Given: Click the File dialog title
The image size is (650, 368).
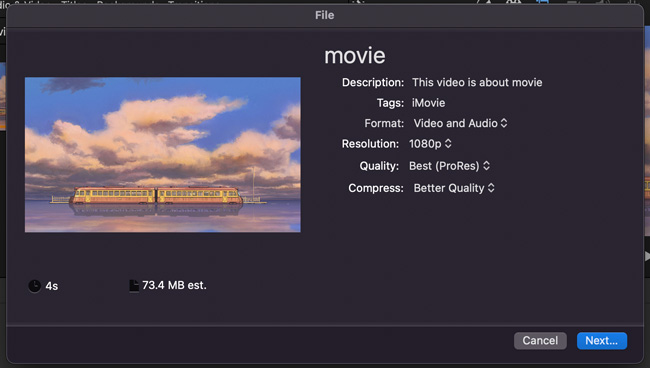Looking at the screenshot, I should point(325,15).
